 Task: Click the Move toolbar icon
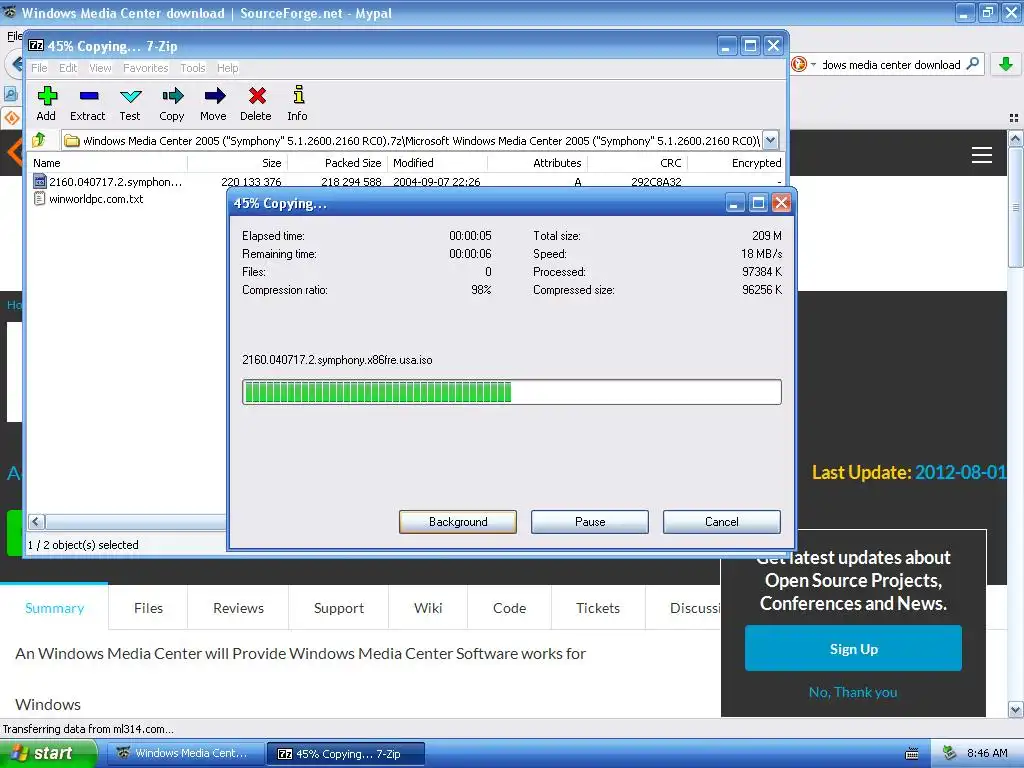pyautogui.click(x=214, y=96)
